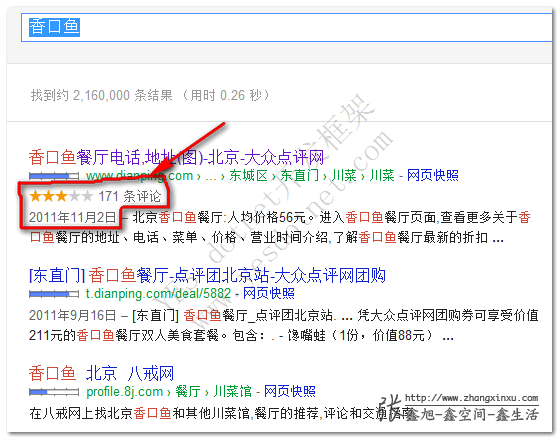This screenshot has width=559, height=439.
Task: Open the 香口鱼 北京 八戒网 result title
Action: tap(101, 373)
